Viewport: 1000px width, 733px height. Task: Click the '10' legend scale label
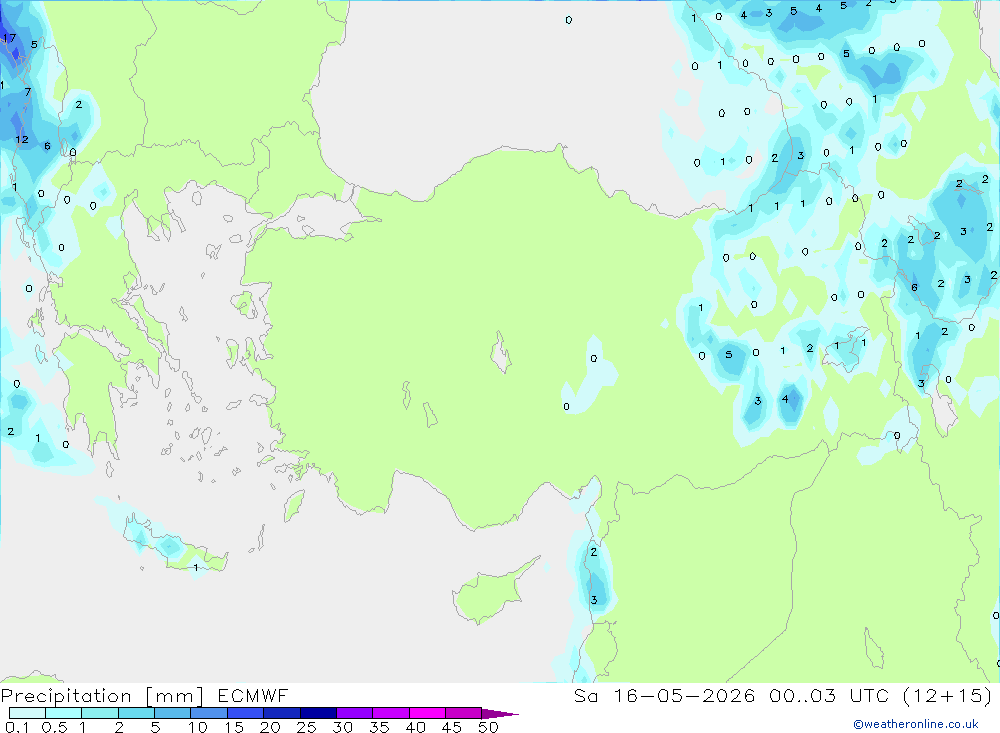(x=198, y=727)
